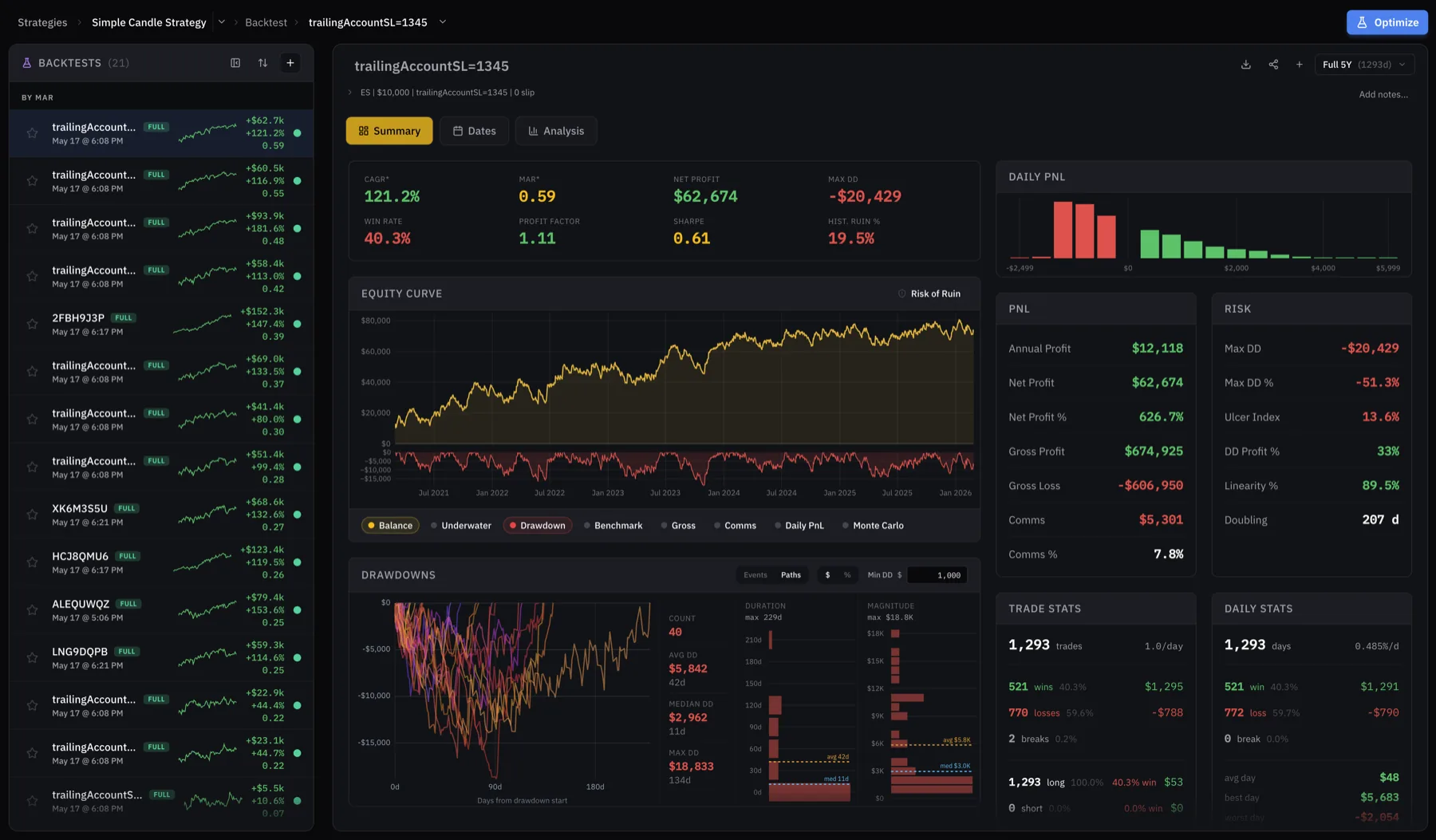This screenshot has width=1436, height=840.
Task: Open the Full 5Y date range dropdown
Action: [1364, 65]
